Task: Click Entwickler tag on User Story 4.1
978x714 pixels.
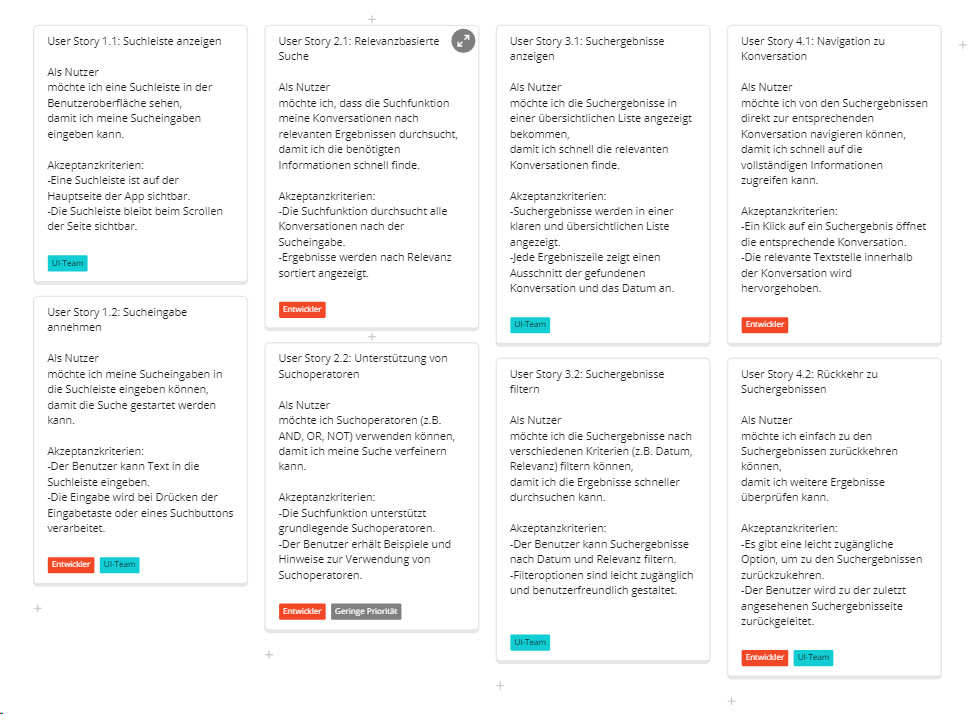Action: (x=765, y=325)
